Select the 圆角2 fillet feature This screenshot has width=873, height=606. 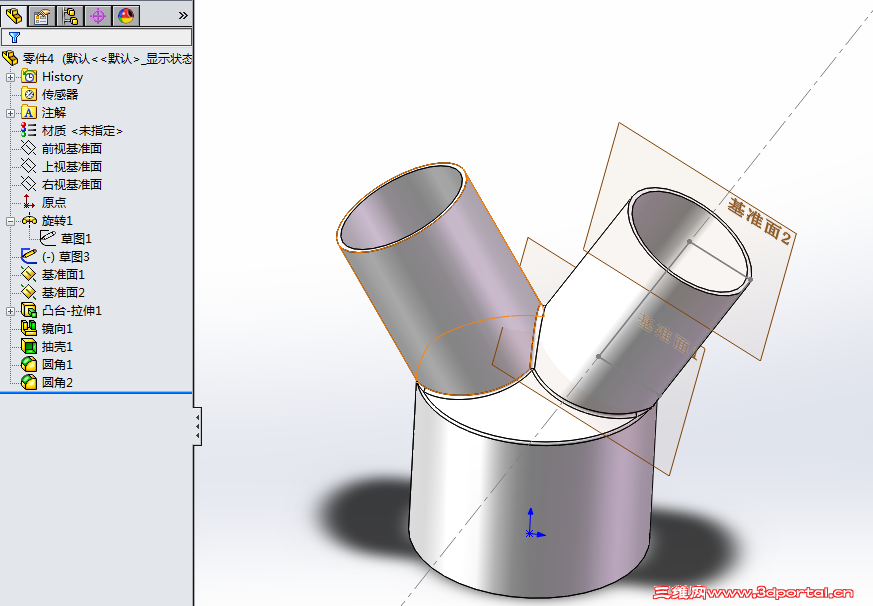pos(57,383)
